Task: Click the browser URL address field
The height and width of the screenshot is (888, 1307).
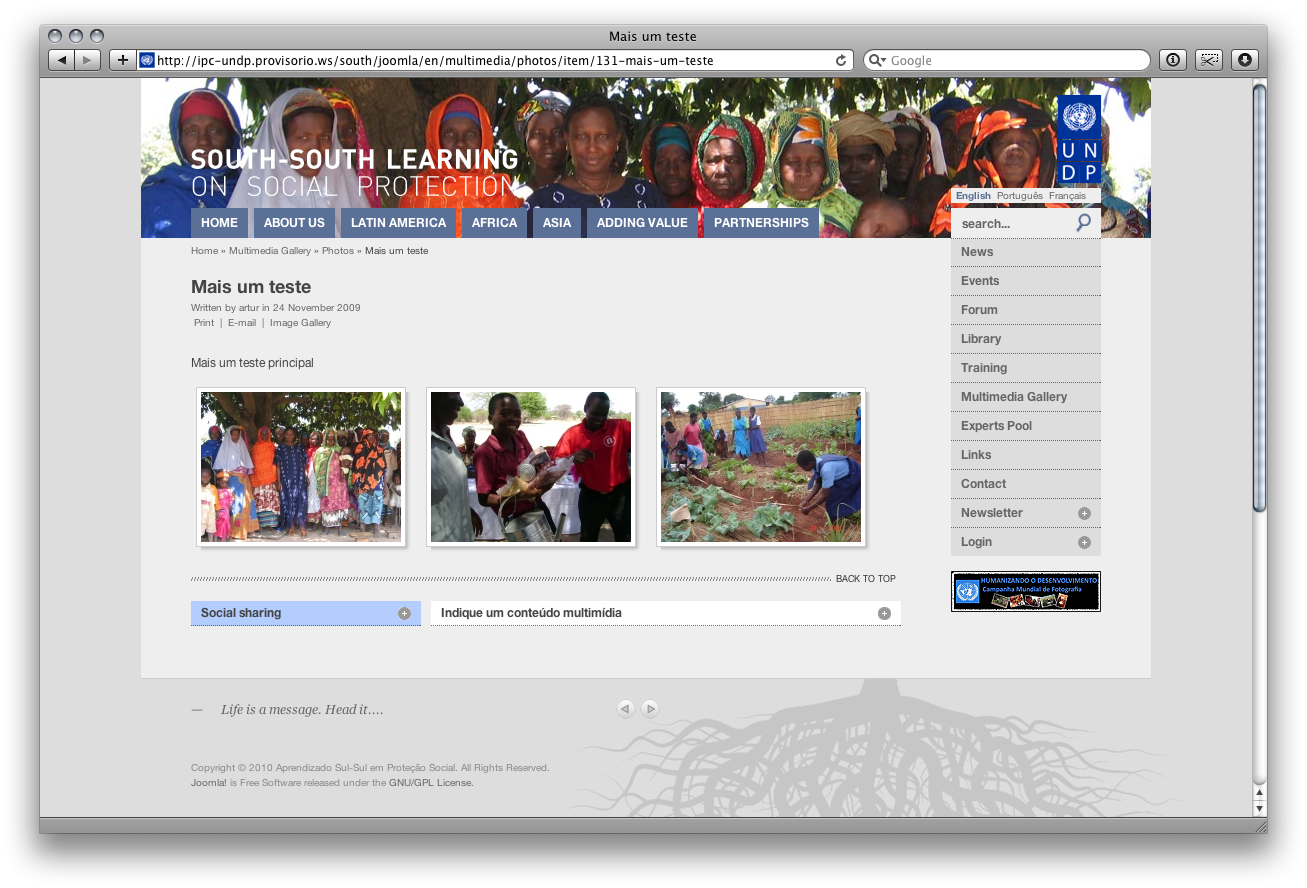Action: 495,60
